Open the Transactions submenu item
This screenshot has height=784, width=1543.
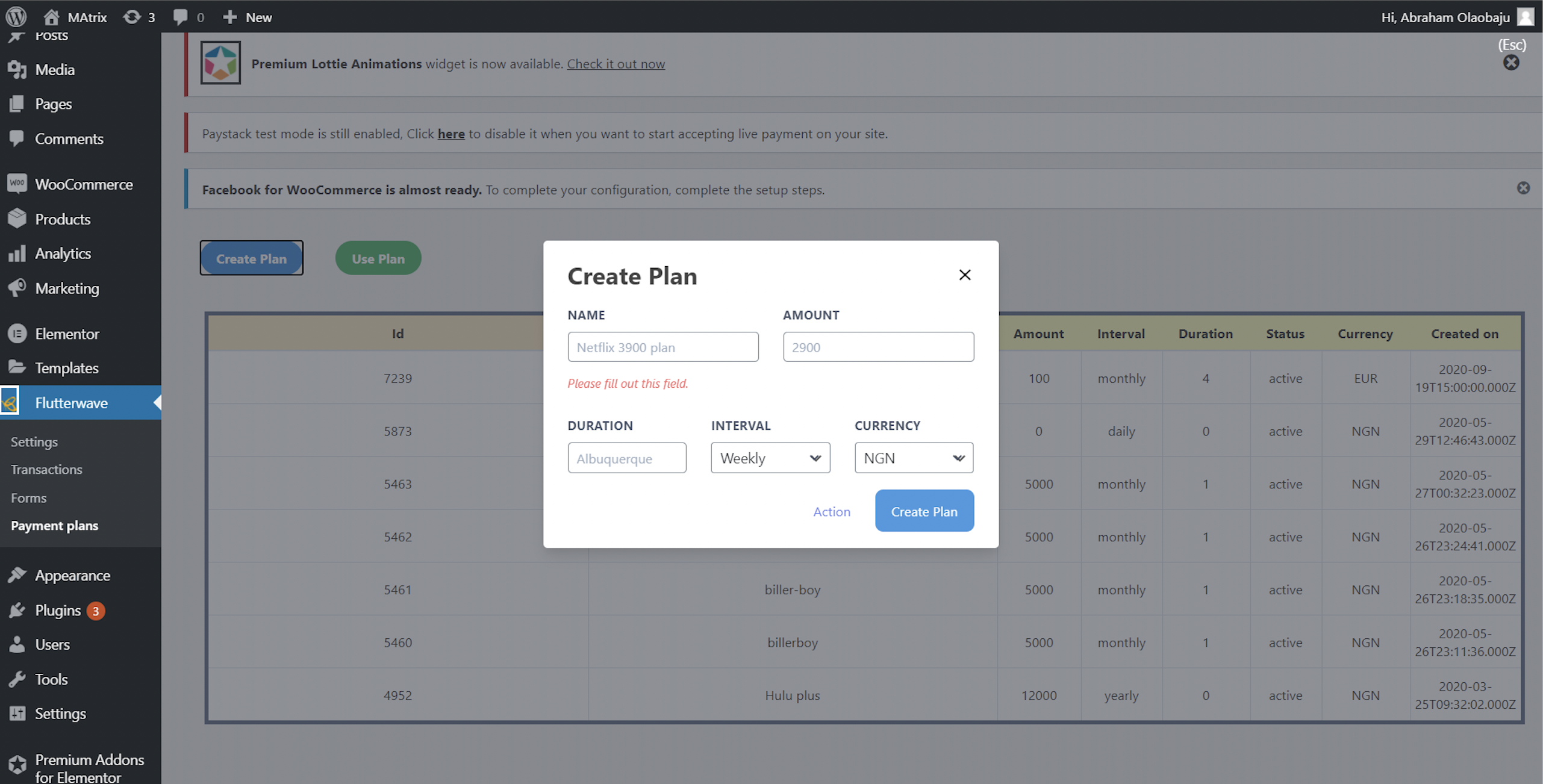[x=46, y=469]
